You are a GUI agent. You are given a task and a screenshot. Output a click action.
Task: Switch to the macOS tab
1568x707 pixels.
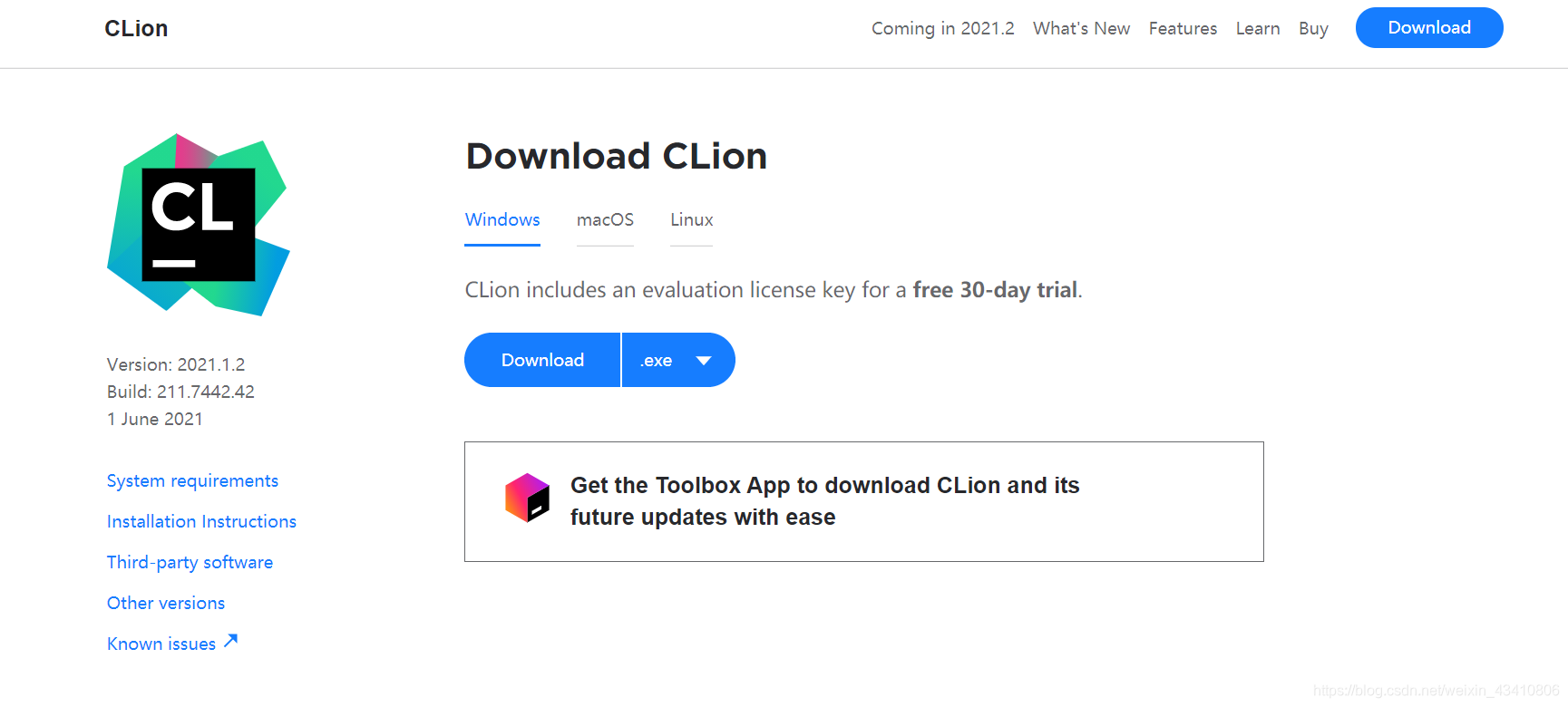(604, 219)
